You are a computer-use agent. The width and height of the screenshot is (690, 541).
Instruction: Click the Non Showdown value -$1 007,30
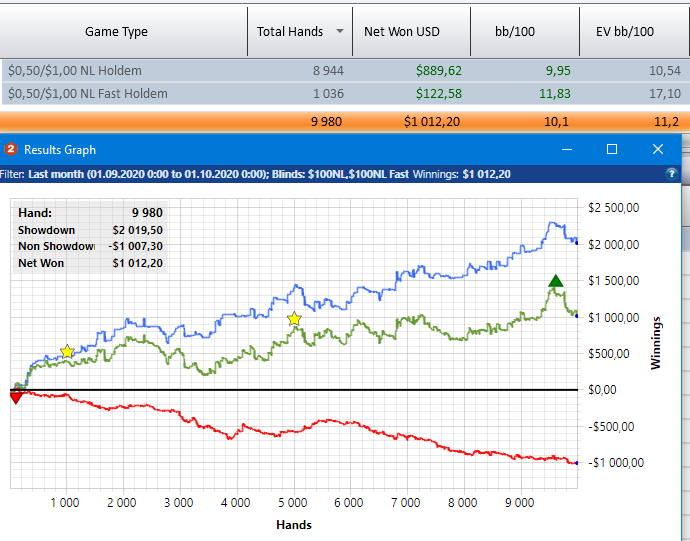(x=136, y=246)
